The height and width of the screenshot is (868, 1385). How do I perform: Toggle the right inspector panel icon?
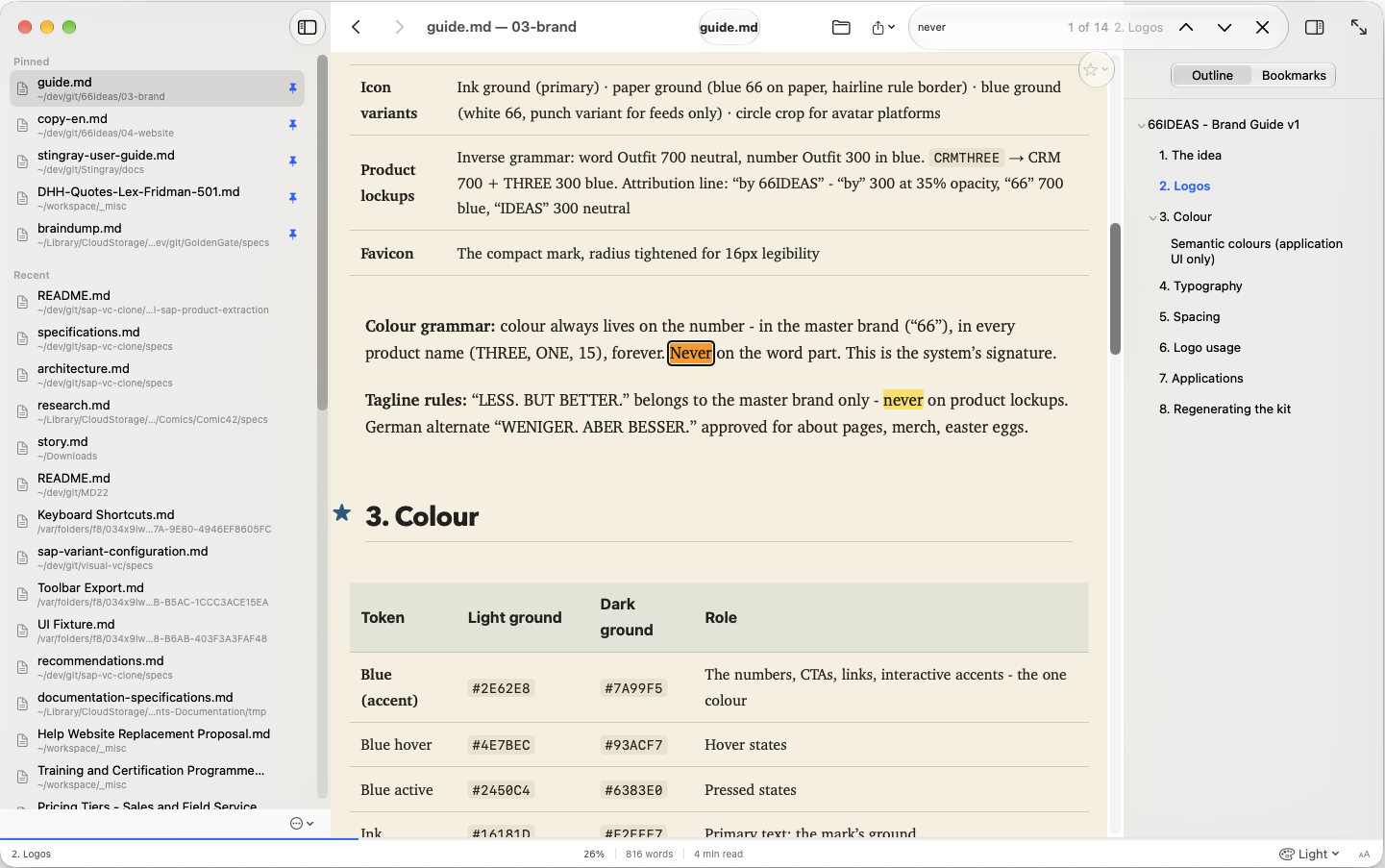tap(1315, 27)
